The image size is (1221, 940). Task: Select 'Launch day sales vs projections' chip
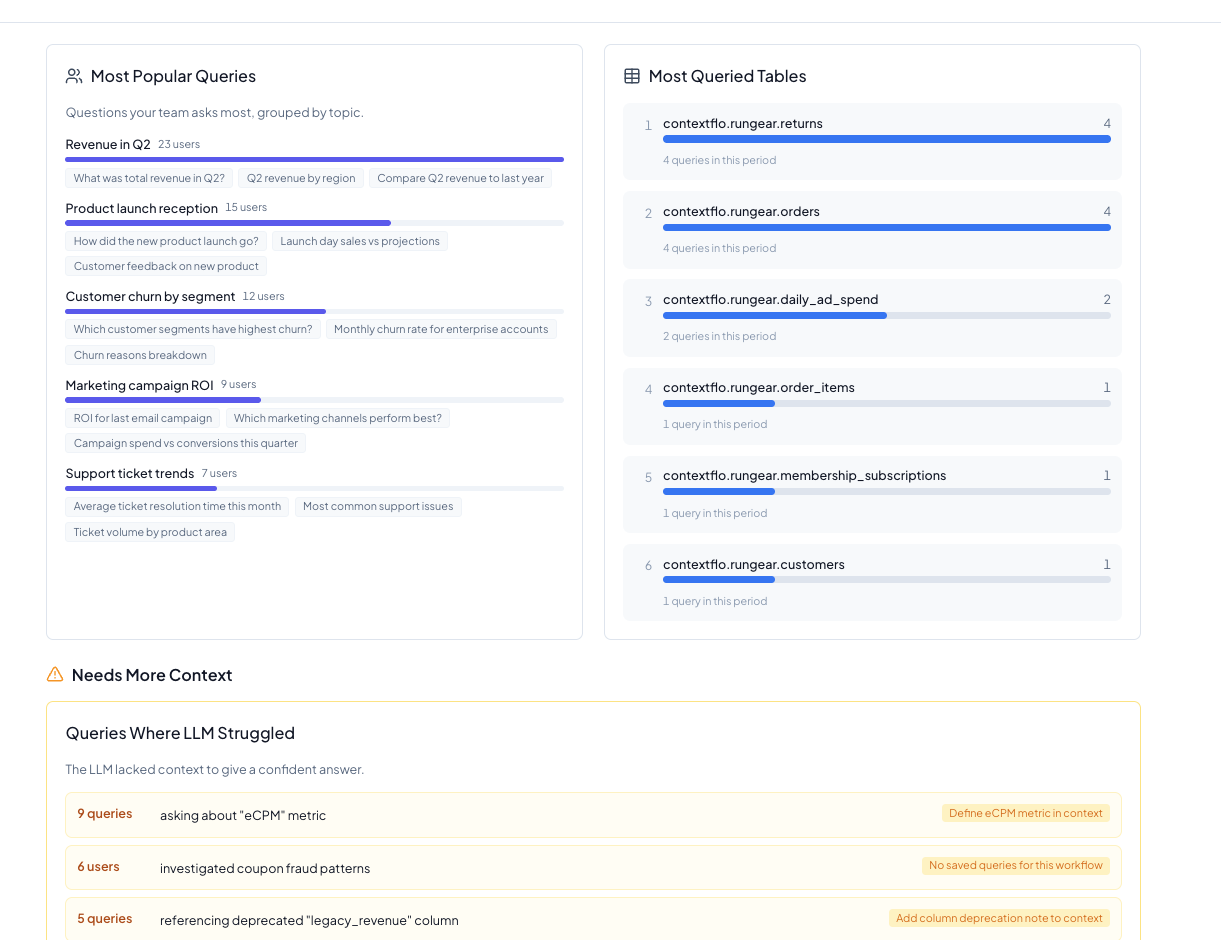[x=360, y=241]
